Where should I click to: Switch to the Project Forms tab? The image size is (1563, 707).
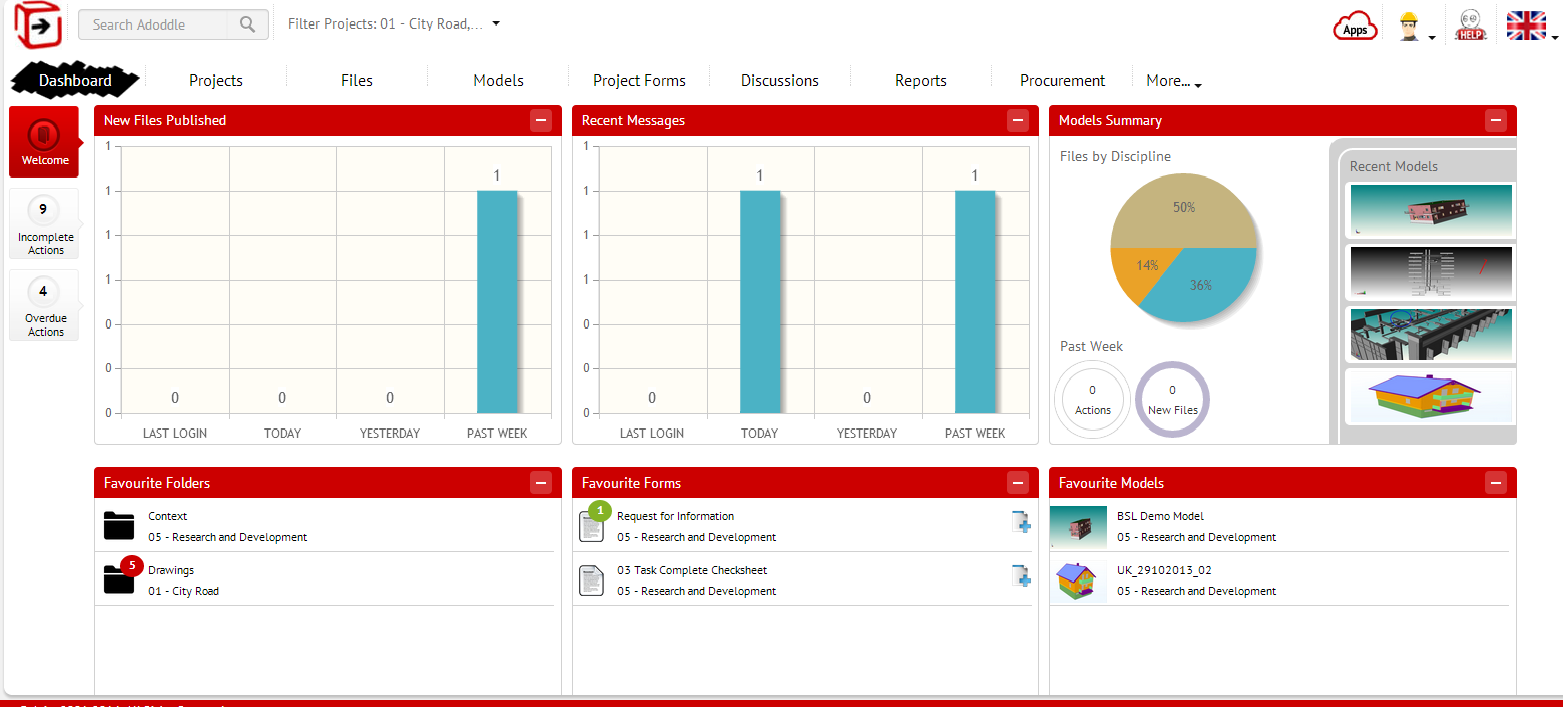639,81
